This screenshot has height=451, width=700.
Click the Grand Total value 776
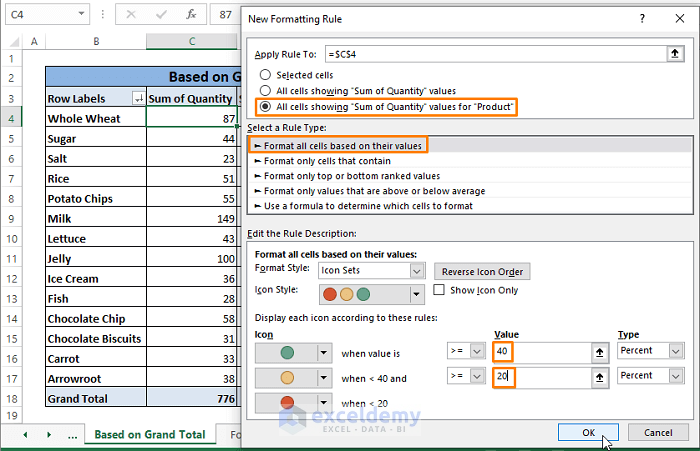192,398
